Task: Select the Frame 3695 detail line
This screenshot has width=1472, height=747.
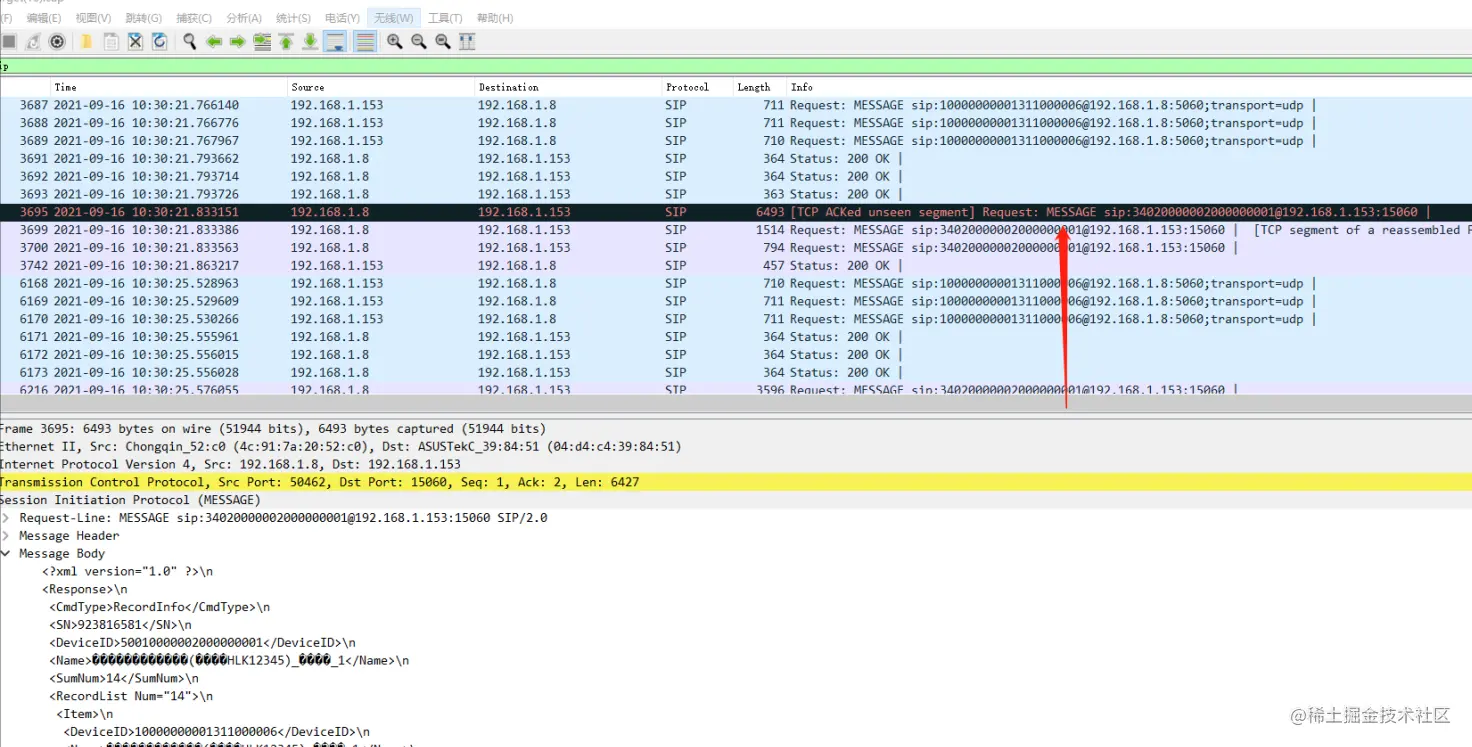Action: (736, 428)
